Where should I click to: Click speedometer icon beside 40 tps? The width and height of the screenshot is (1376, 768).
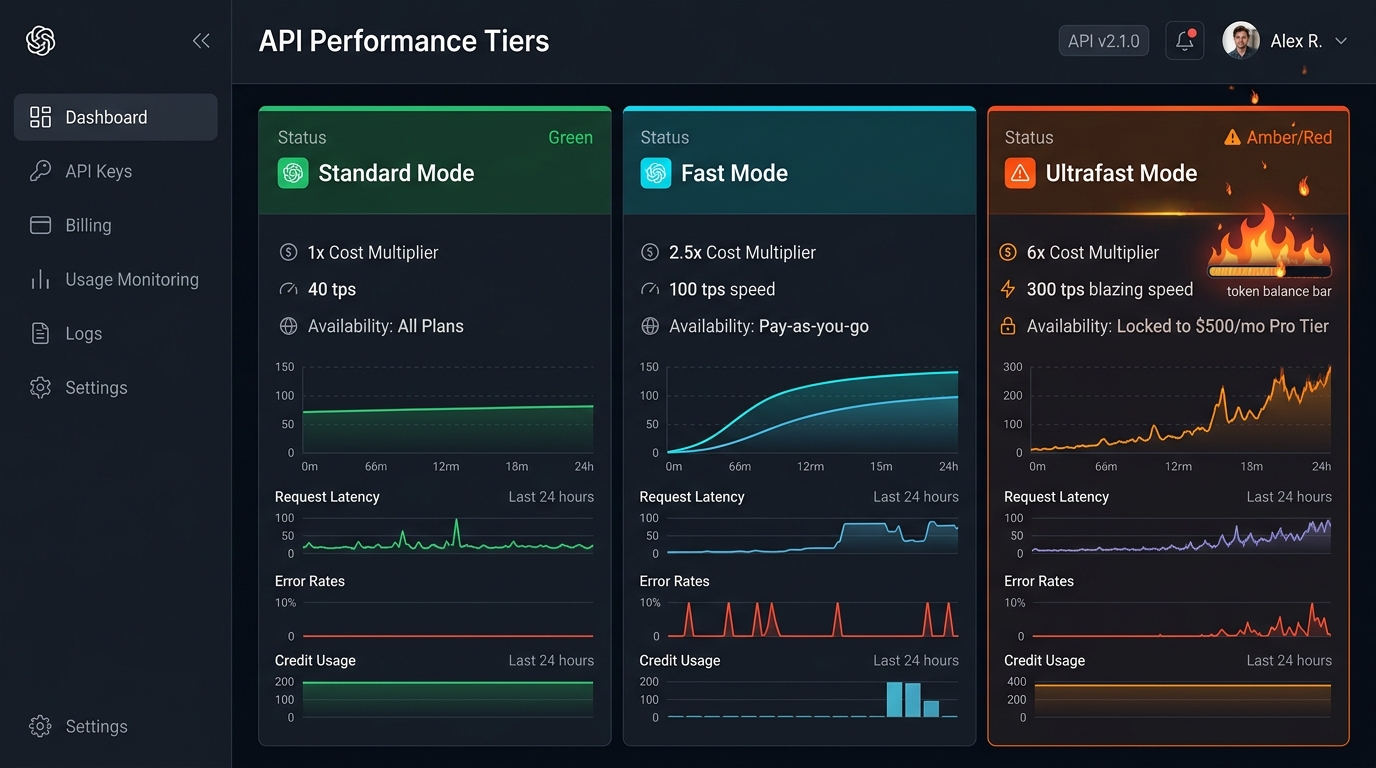pos(289,289)
